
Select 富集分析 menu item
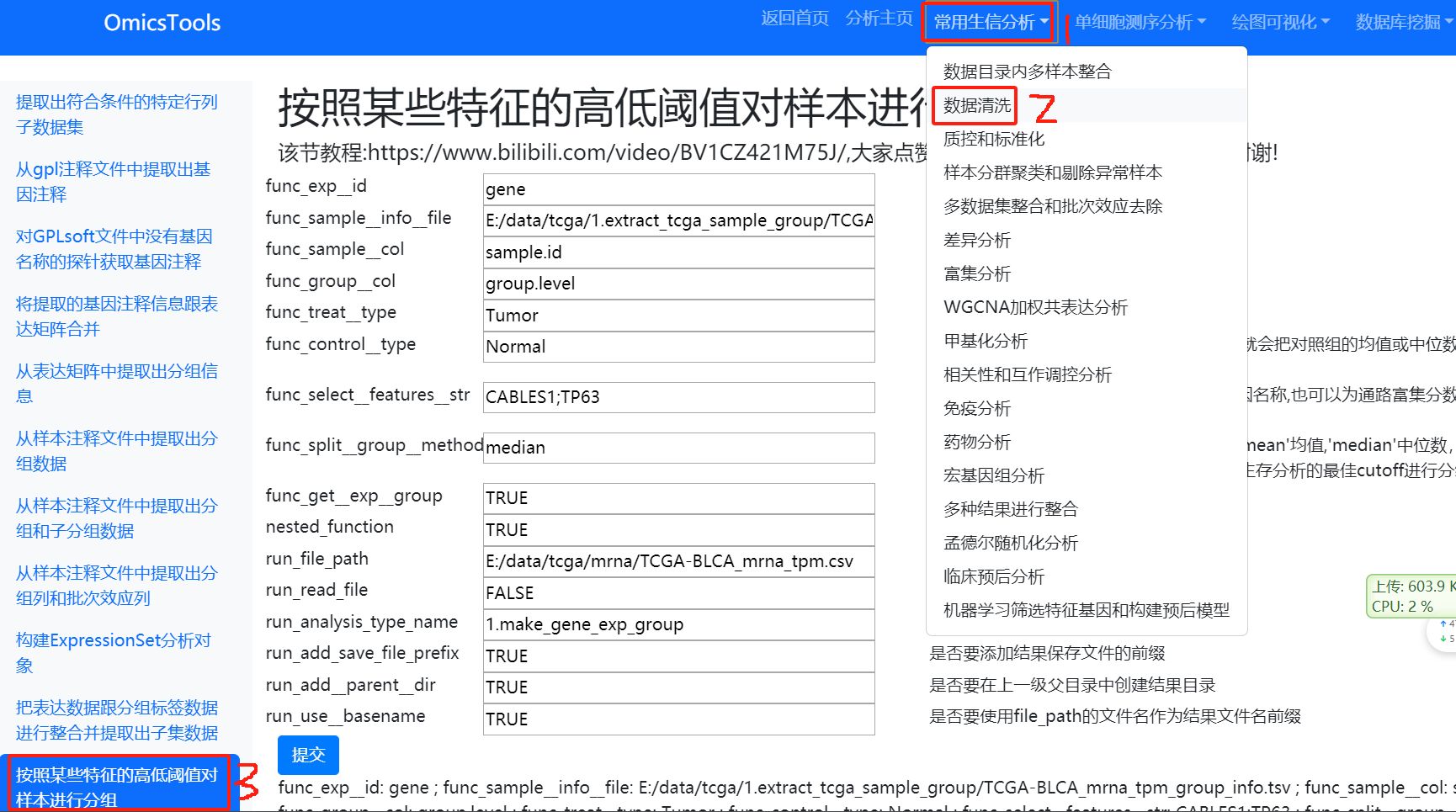[1087, 273]
